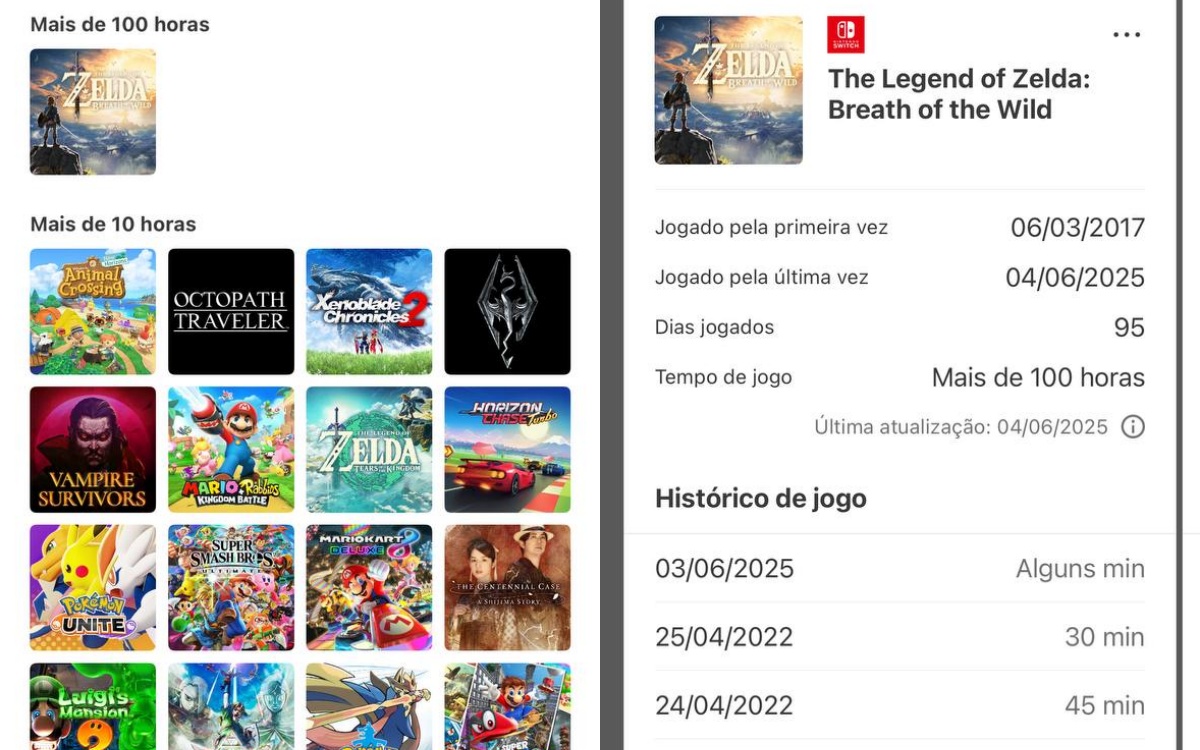Select the 03/06/2025 play history entry
This screenshot has width=1200, height=750.
(898, 568)
